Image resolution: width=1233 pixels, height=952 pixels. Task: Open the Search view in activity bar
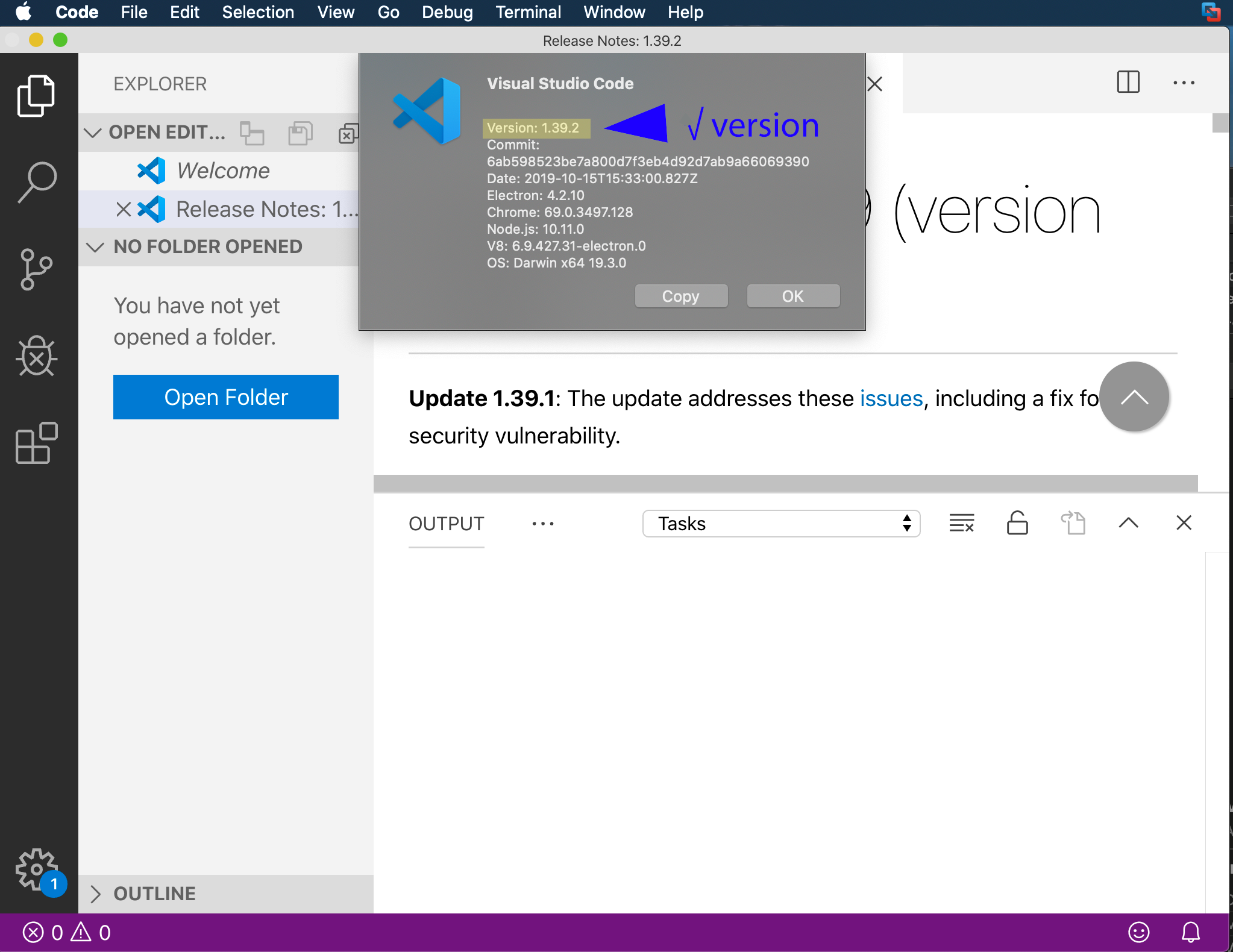point(37,181)
